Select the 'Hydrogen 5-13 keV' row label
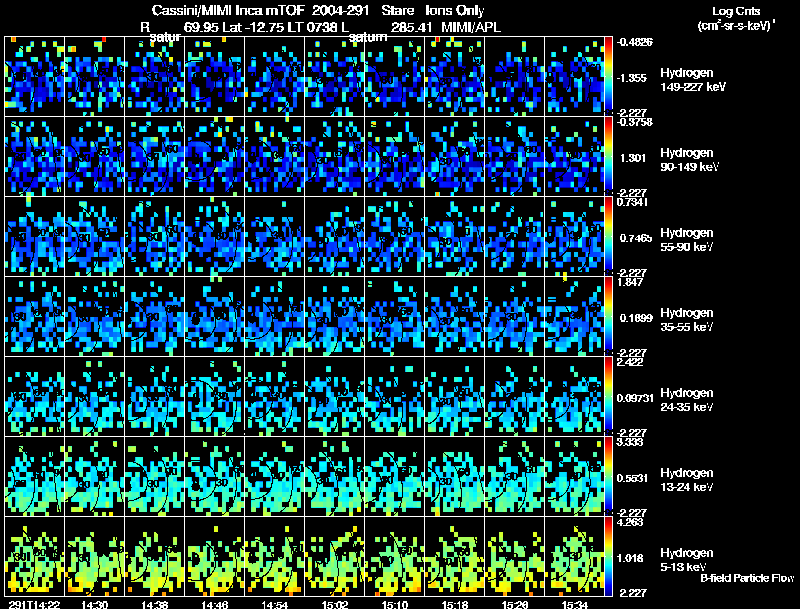Screen dimensions: 800x609 pos(687,560)
